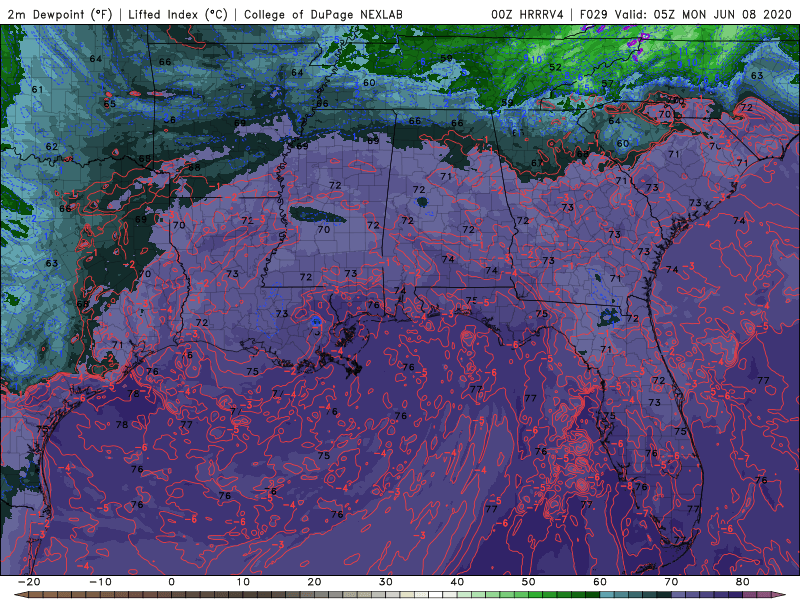Click the '20' color scale label
Screen dimensions: 800x600
[314, 582]
